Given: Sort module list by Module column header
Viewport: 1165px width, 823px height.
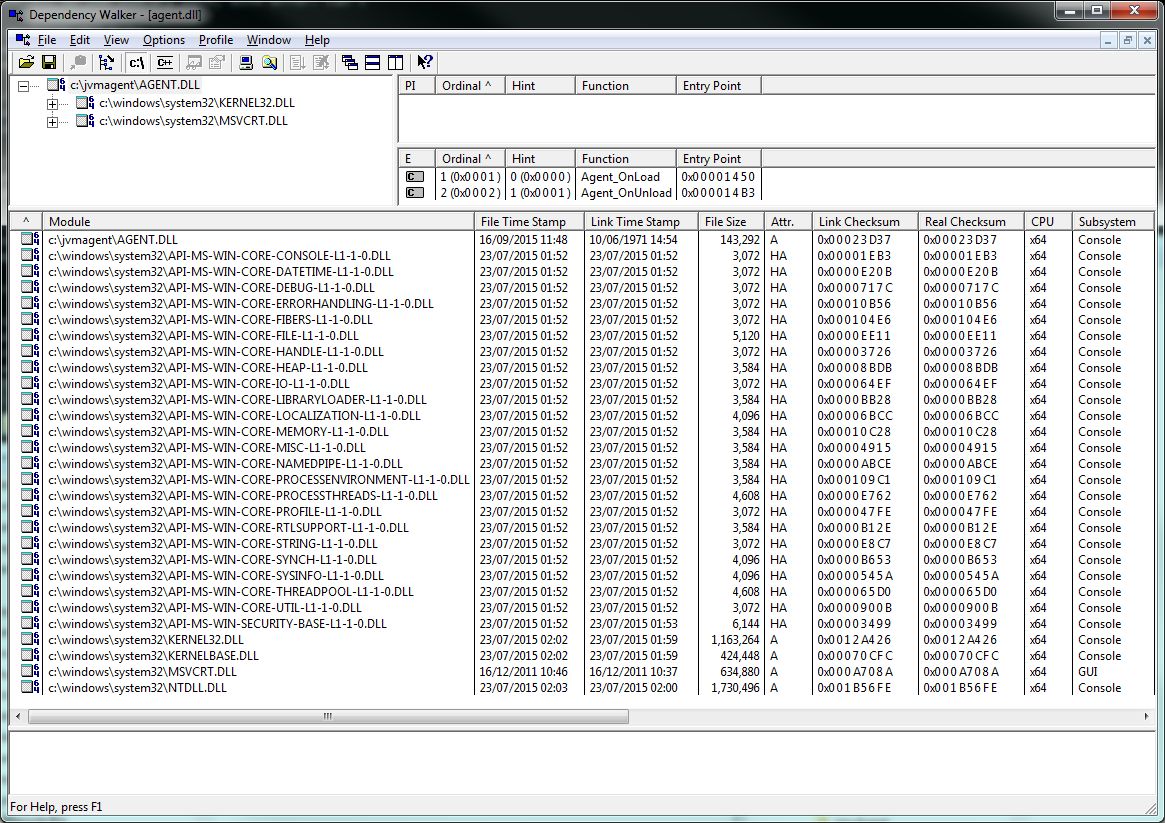Looking at the screenshot, I should [258, 221].
